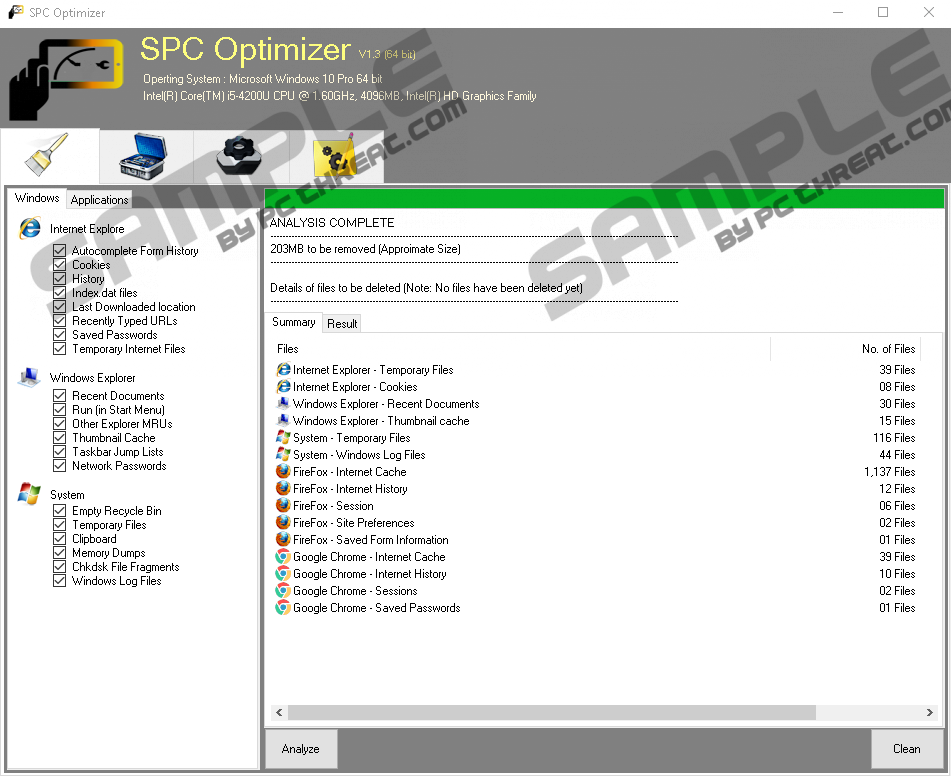The image size is (951, 776).
Task: Click the horizontal scrollbar left arrow
Action: tap(279, 712)
